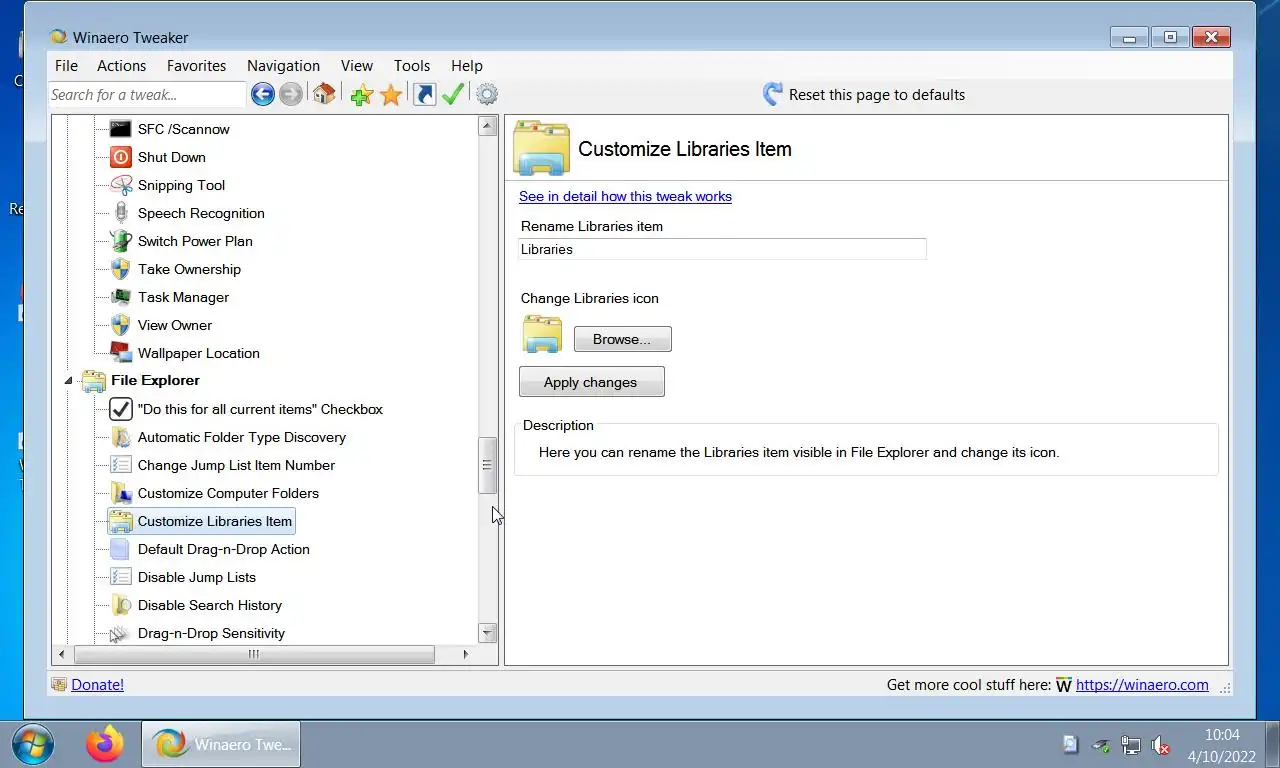The image size is (1280, 768).
Task: Click the vertical tree scrollbar thumb
Action: click(x=488, y=466)
